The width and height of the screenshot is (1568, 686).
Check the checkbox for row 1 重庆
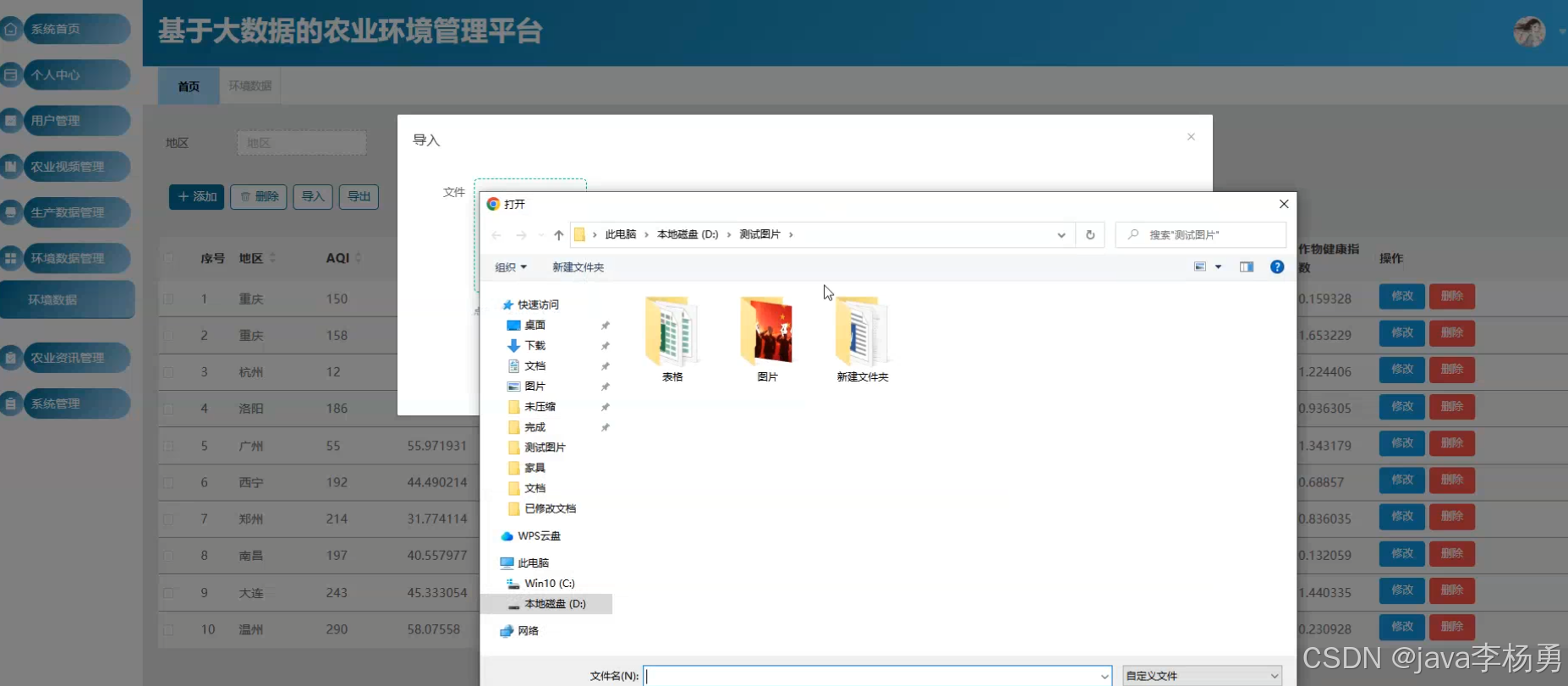pyautogui.click(x=168, y=299)
